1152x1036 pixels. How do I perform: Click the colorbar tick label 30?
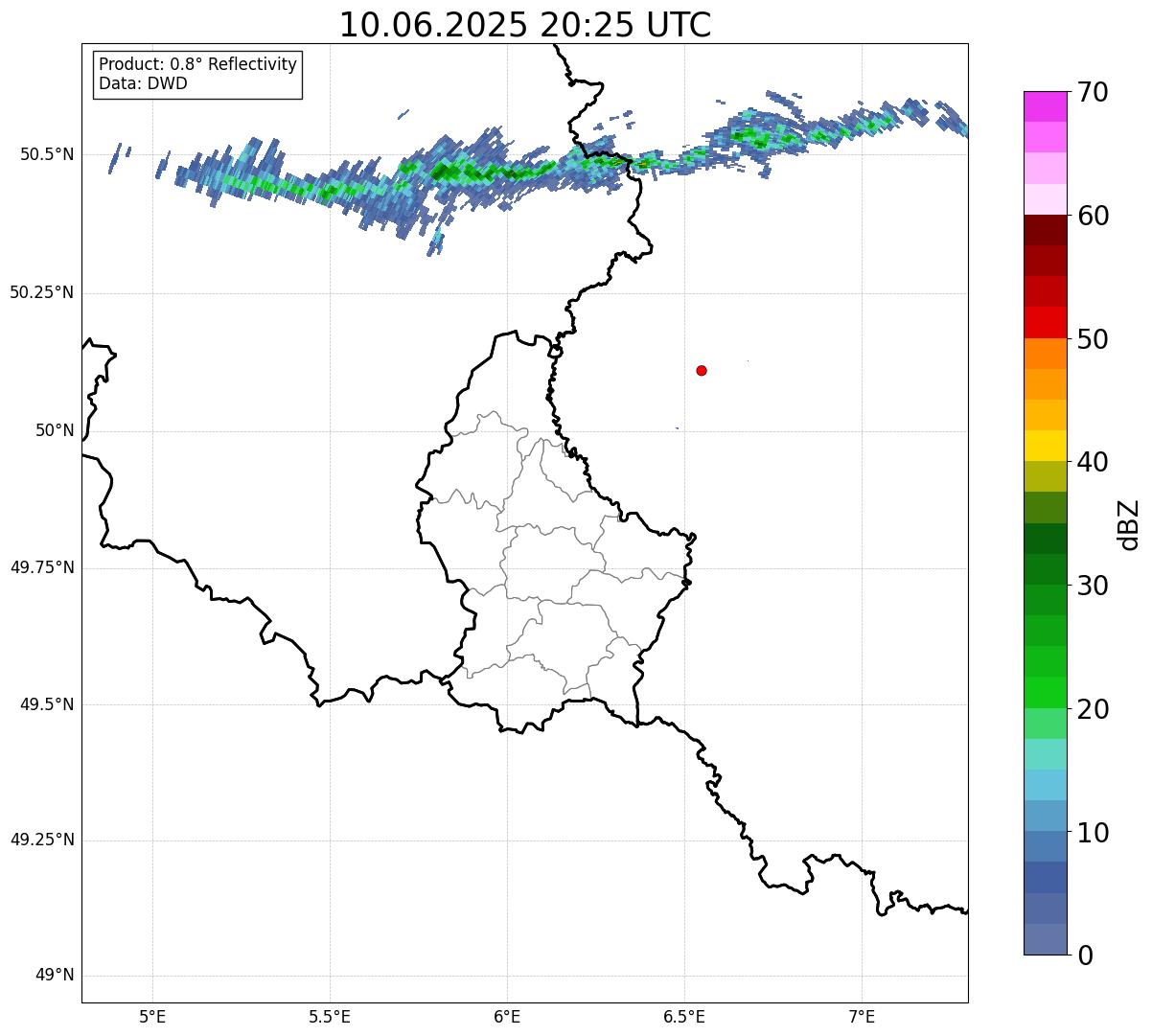pyautogui.click(x=1093, y=586)
